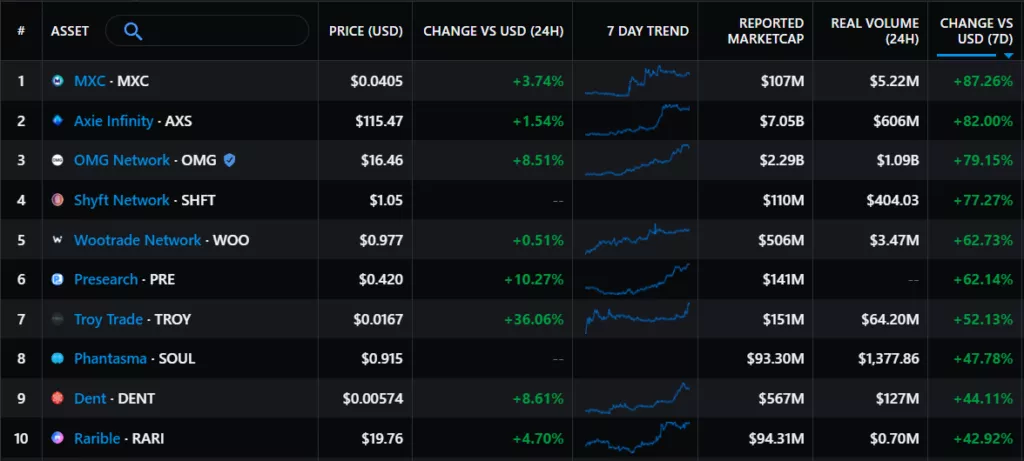Screen dimensions: 1024x461
Task: Click the search magnifier icon
Action: [132, 31]
